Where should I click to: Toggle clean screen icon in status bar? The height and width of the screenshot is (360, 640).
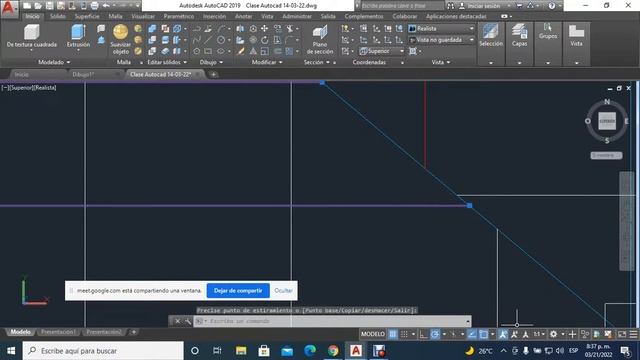[x=622, y=334]
